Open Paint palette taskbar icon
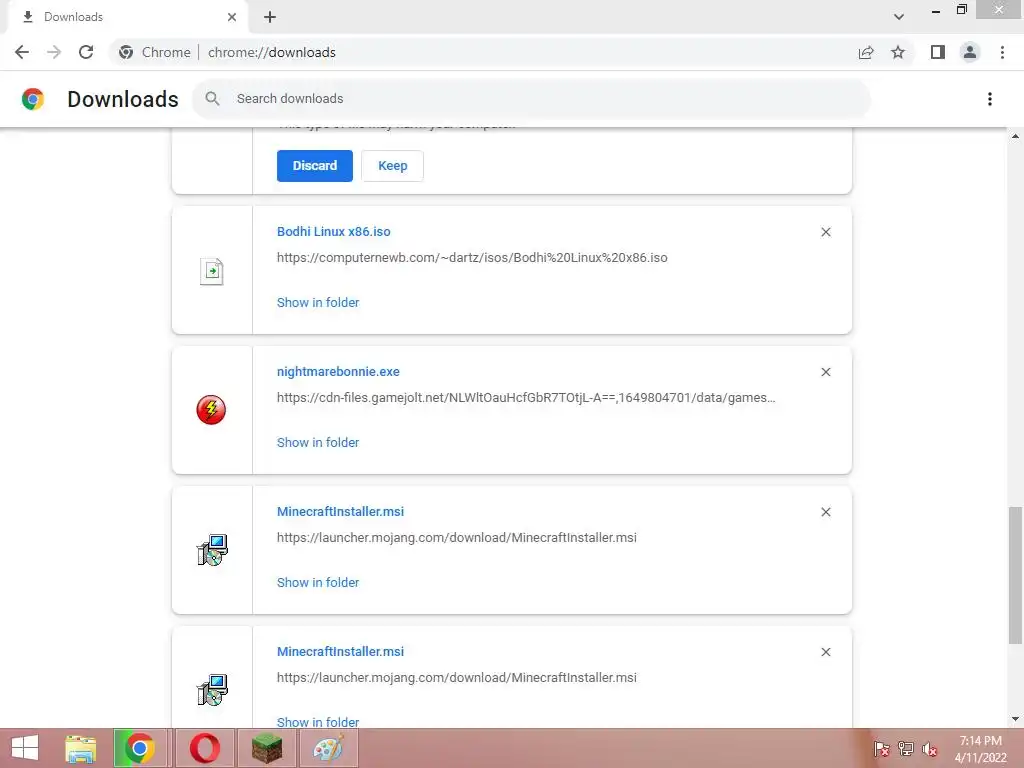1024x768 pixels. [328, 748]
